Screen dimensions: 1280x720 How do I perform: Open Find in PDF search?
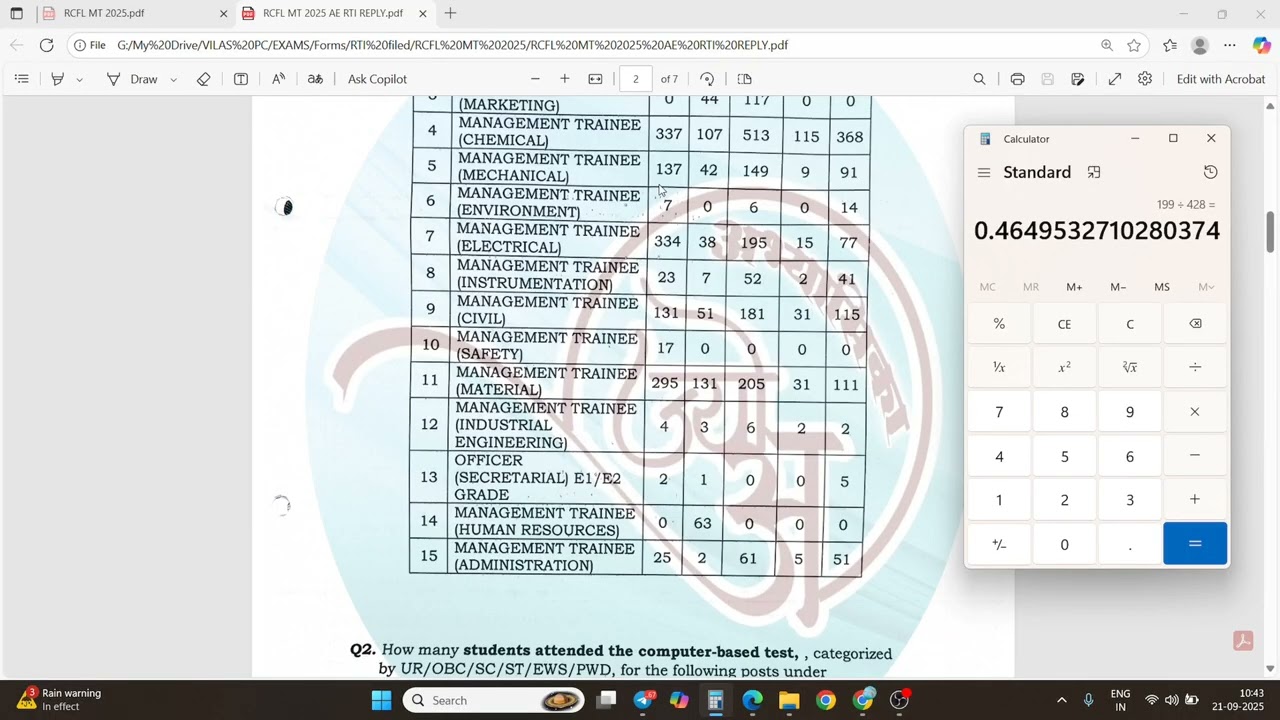click(979, 79)
